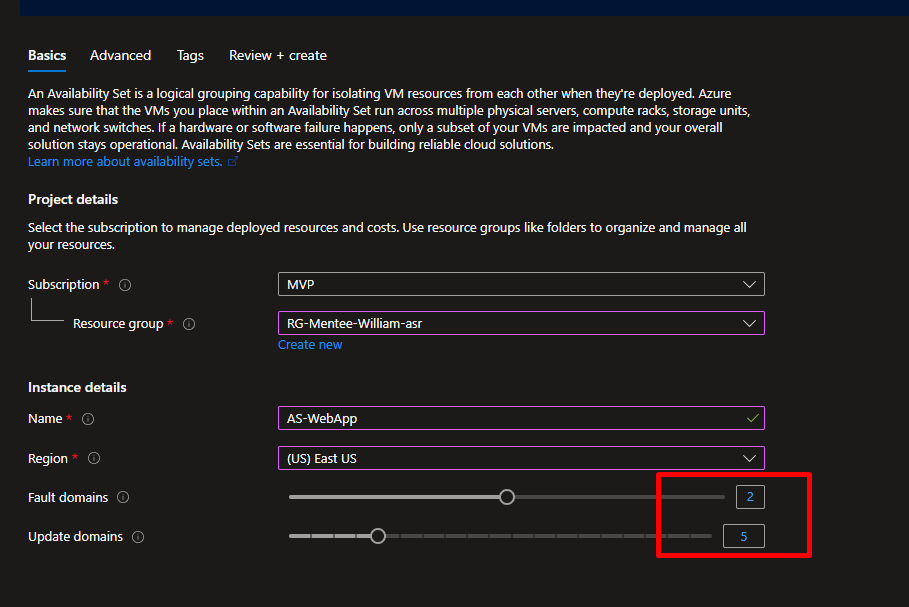This screenshot has height=607, width=909.
Task: Click info icon beside Region label
Action: pos(94,459)
